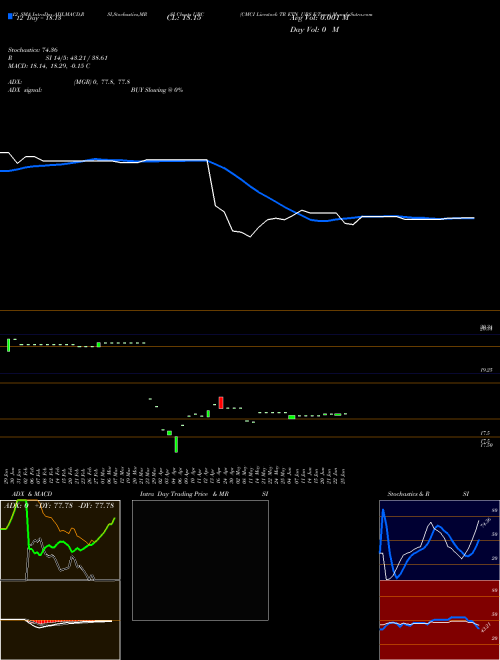This screenshot has height=660, width=500.
Task: Click the 19.25 price axis label
Action: pos(486,370)
